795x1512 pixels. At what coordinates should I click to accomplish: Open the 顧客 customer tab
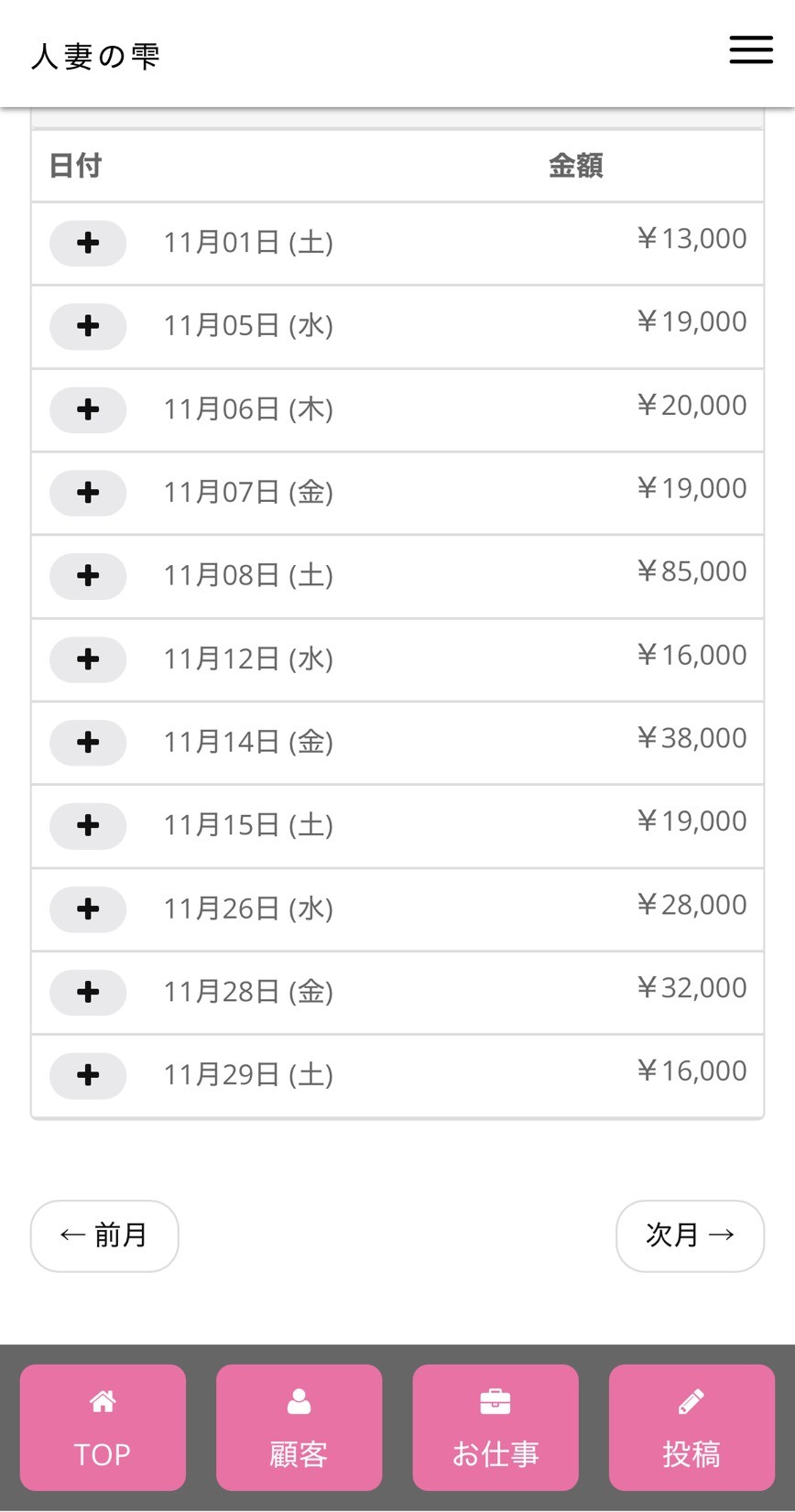(299, 1427)
